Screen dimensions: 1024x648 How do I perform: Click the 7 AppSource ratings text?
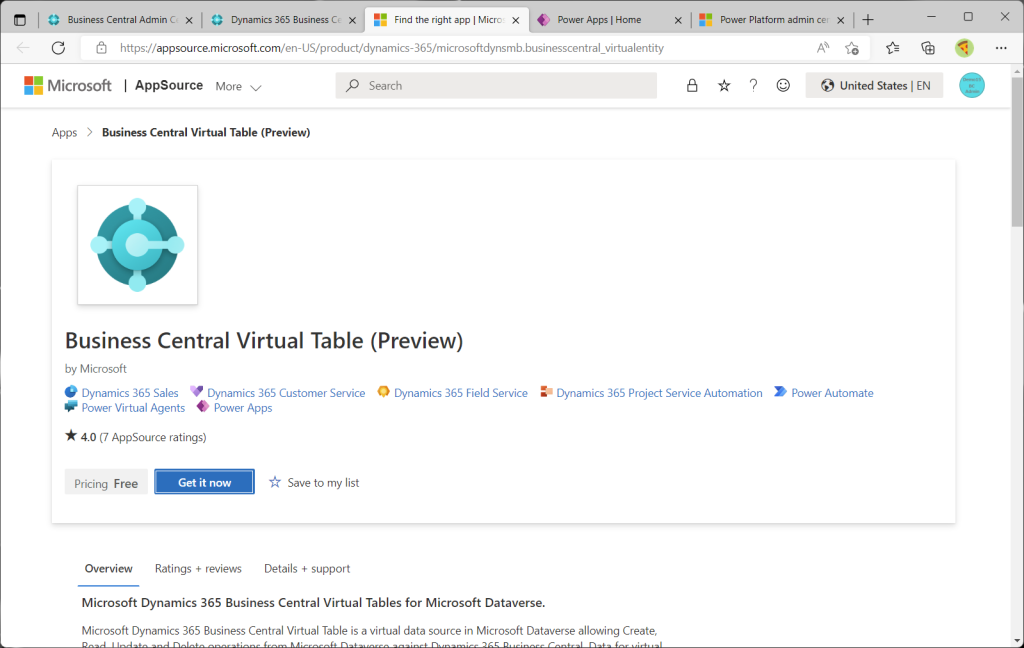153,437
